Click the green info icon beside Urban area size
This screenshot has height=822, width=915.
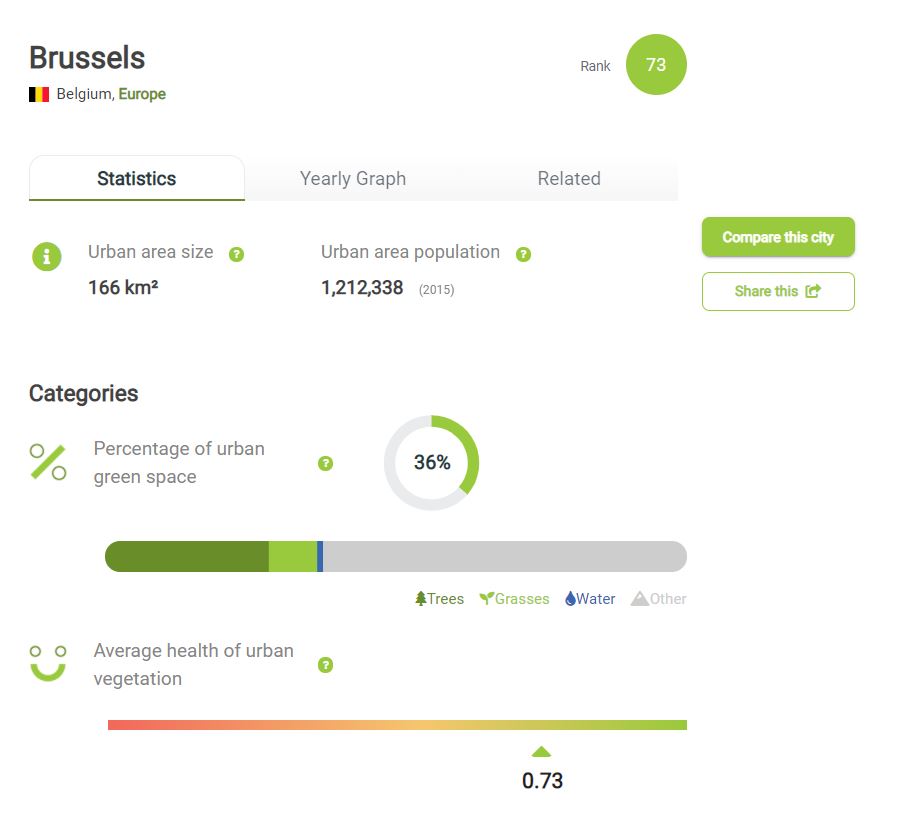47,257
